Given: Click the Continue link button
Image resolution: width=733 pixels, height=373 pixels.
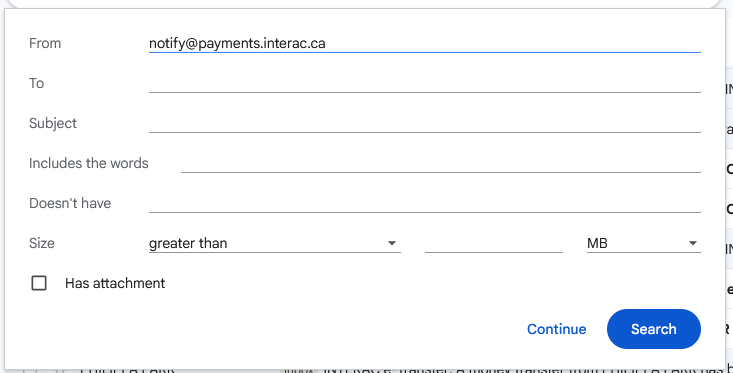Looking at the screenshot, I should 556,329.
